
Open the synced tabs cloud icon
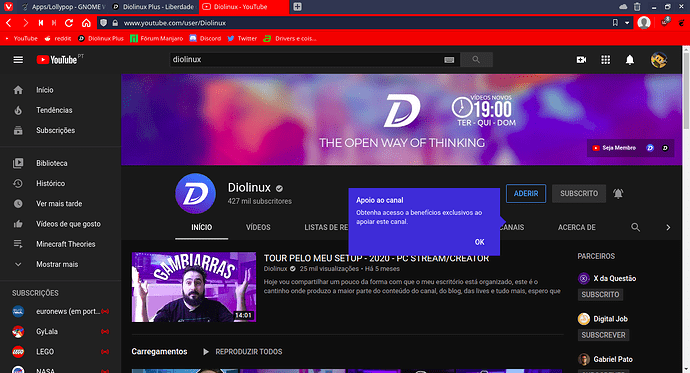(623, 7)
